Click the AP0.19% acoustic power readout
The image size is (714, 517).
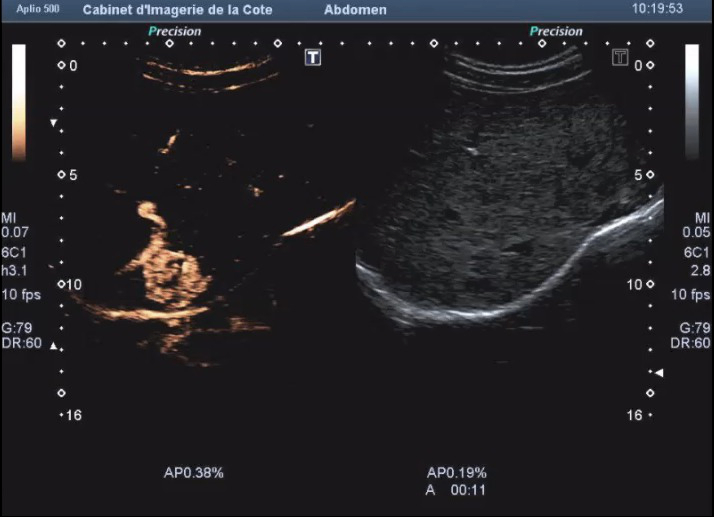(457, 472)
